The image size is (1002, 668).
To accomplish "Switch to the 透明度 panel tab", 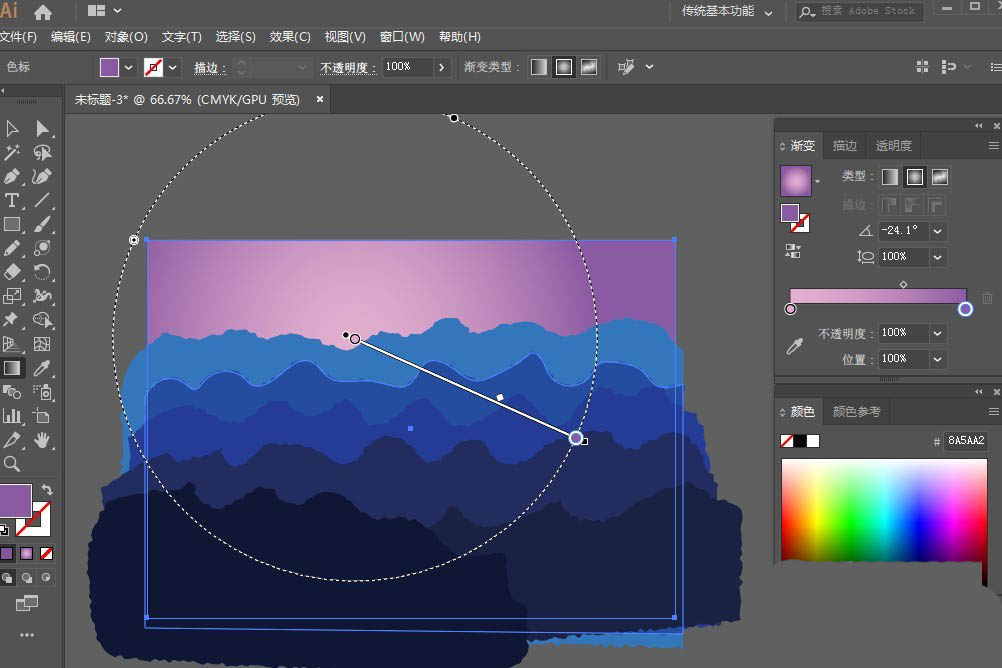I will (893, 146).
